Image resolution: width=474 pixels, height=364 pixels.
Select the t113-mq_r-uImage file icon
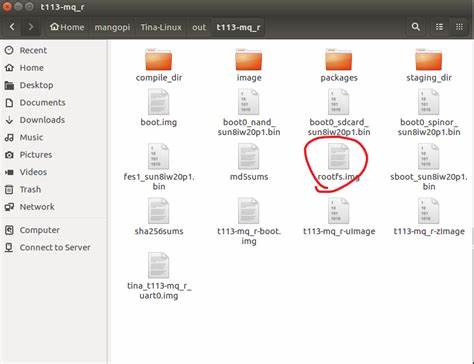pos(339,211)
